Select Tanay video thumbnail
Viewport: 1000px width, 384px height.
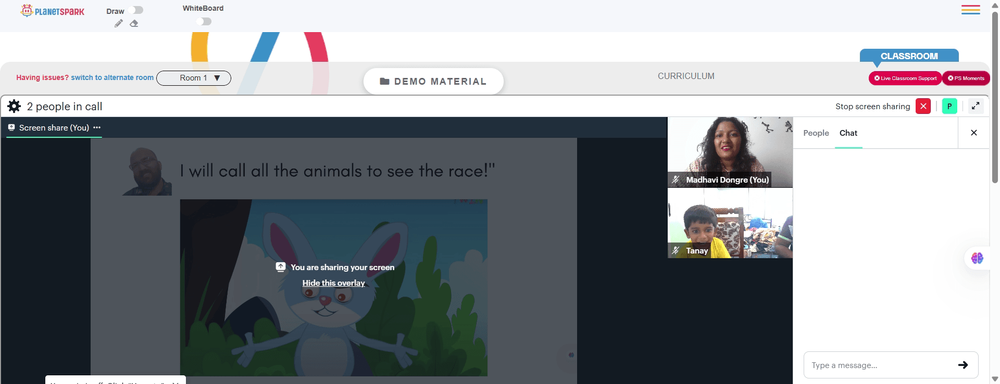[730, 223]
